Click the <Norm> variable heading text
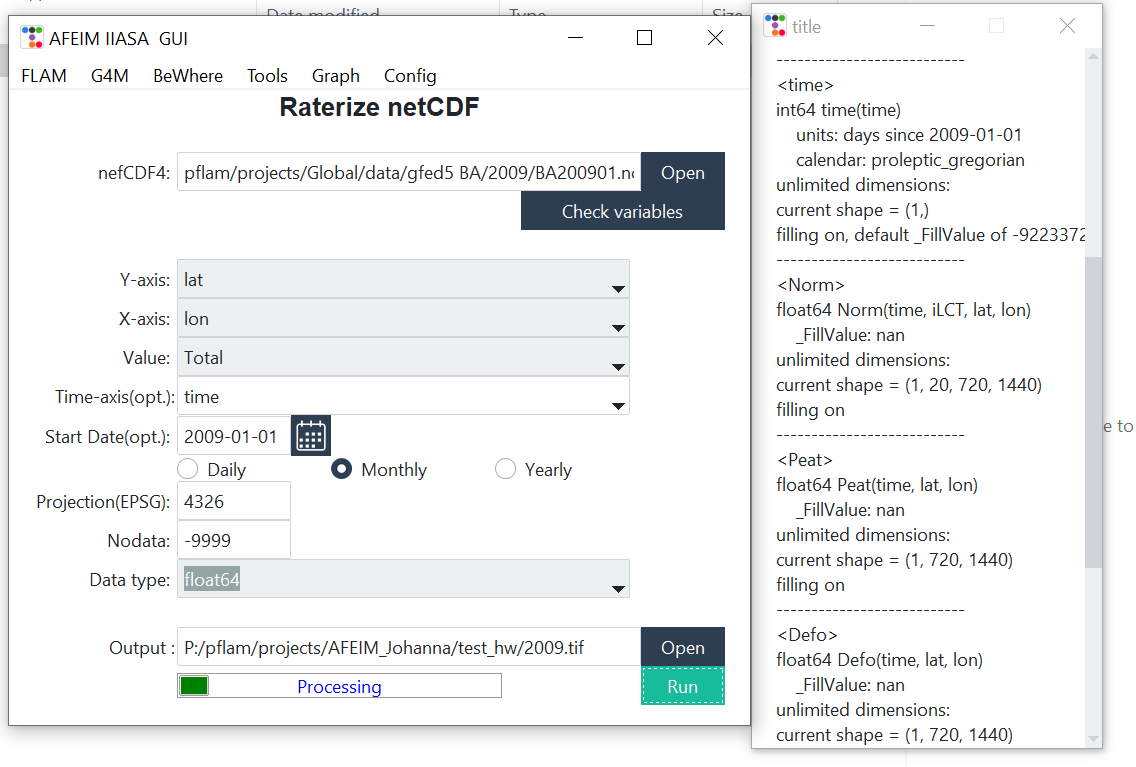 click(x=811, y=285)
